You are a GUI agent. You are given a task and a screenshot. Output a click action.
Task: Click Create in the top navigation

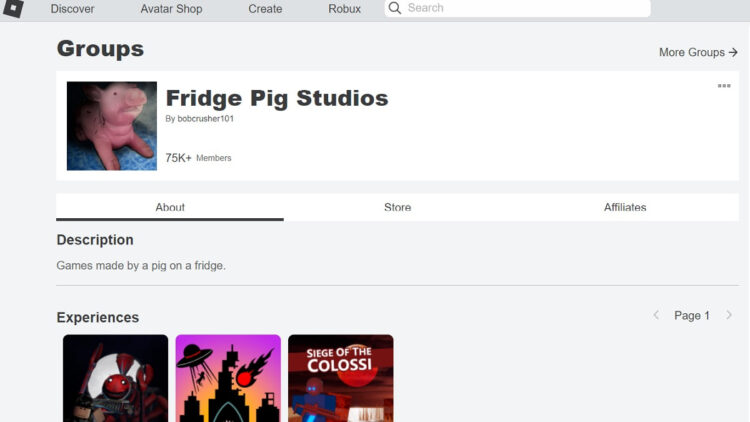click(265, 9)
